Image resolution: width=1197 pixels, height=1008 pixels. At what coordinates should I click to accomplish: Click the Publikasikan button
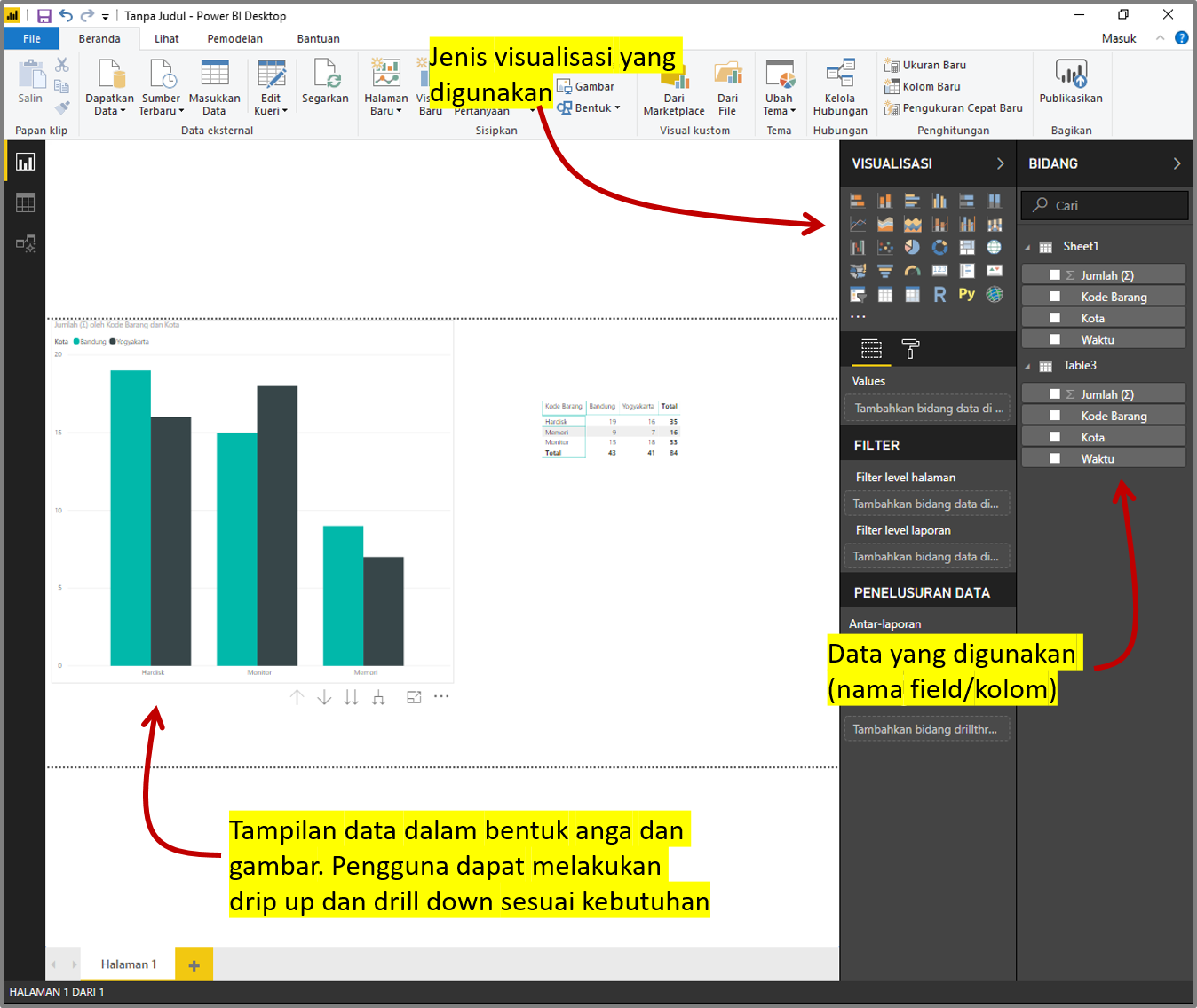click(1070, 84)
